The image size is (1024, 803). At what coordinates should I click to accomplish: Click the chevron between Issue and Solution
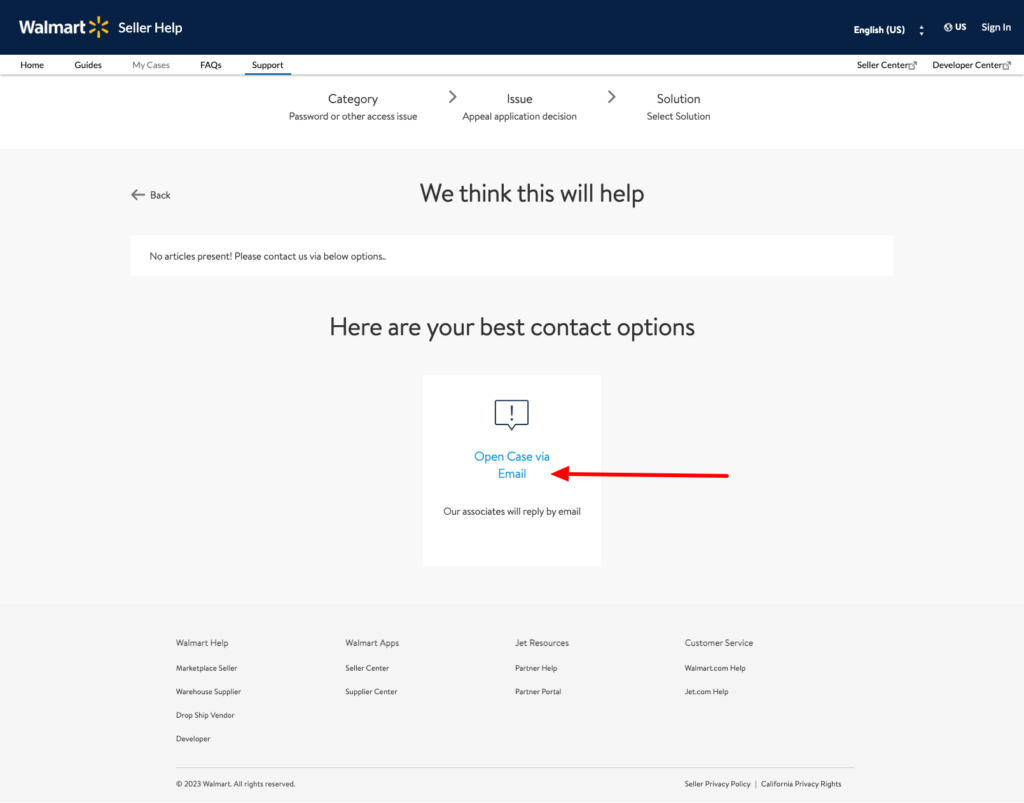click(x=611, y=98)
